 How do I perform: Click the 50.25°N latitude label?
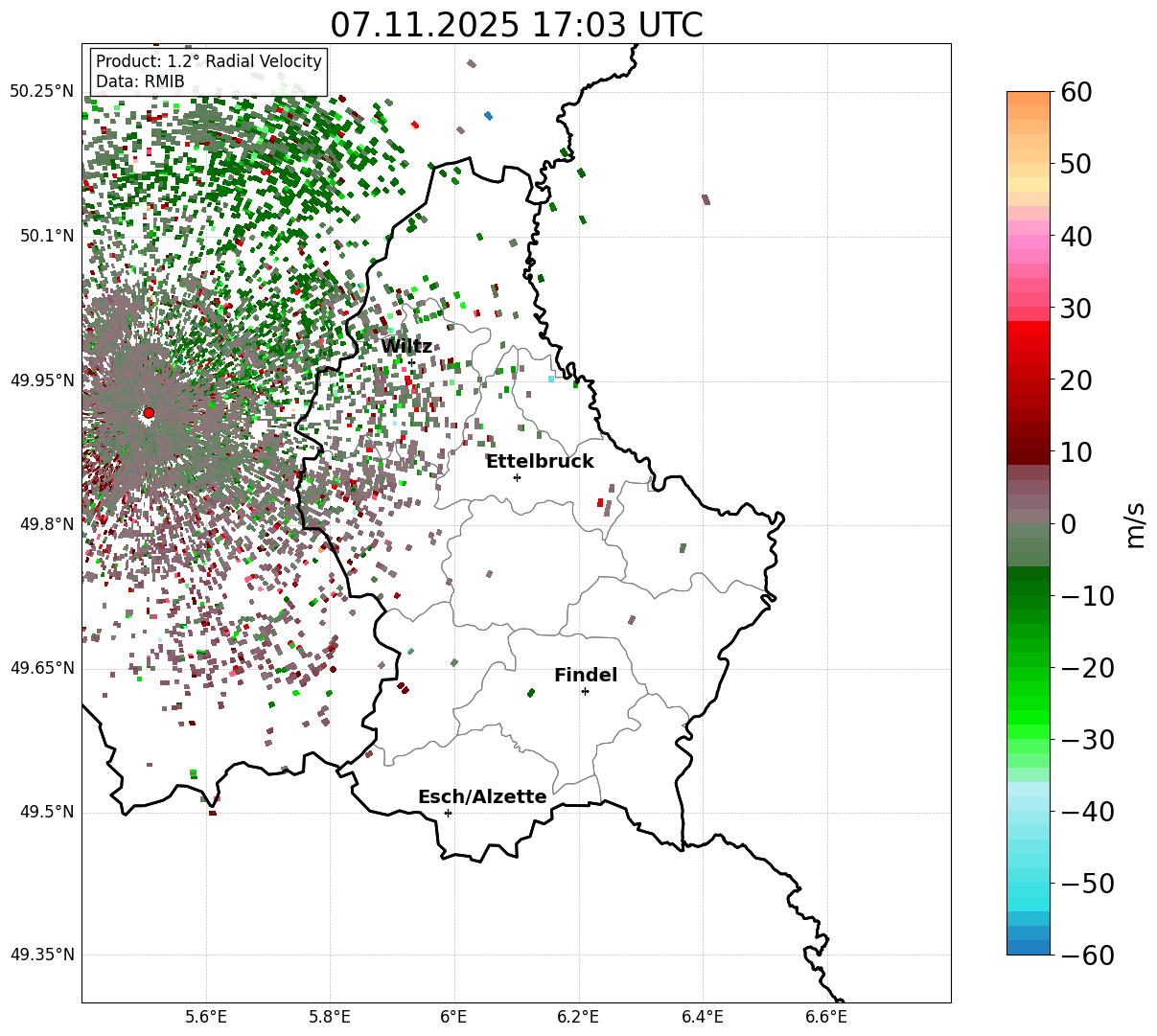pyautogui.click(x=42, y=91)
